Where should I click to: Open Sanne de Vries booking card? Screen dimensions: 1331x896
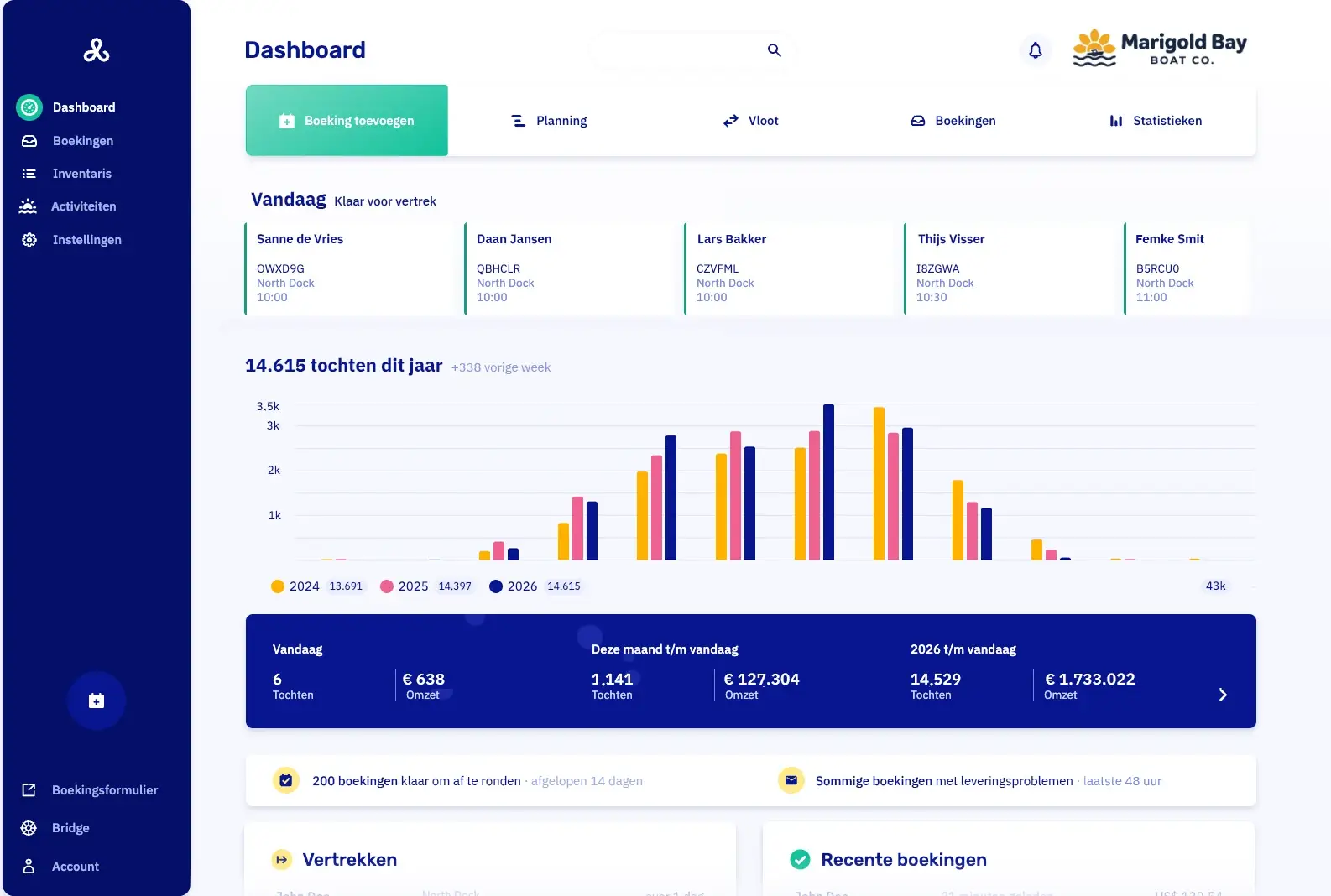(x=349, y=268)
